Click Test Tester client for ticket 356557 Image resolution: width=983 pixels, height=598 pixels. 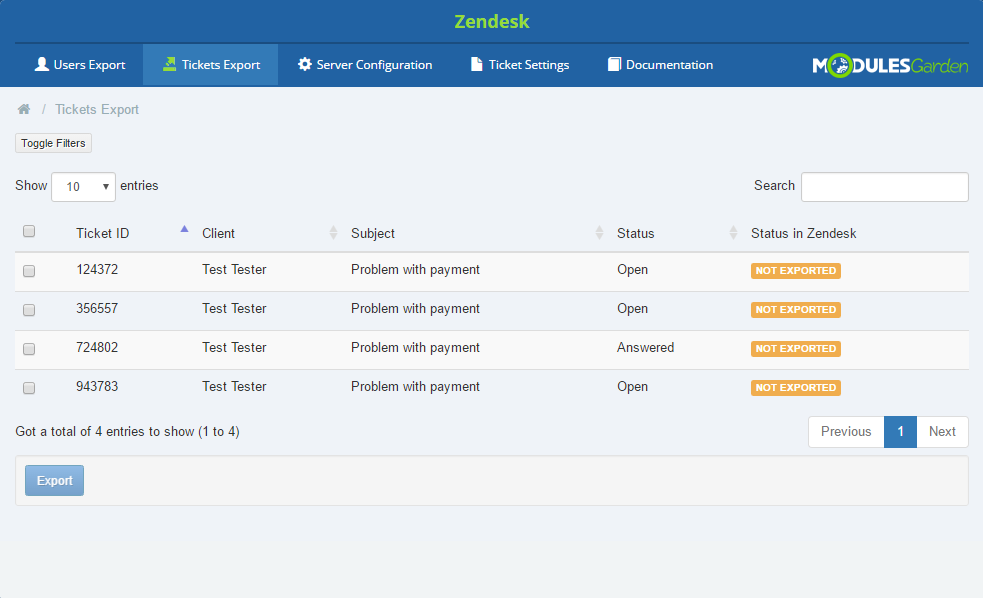pyautogui.click(x=234, y=308)
